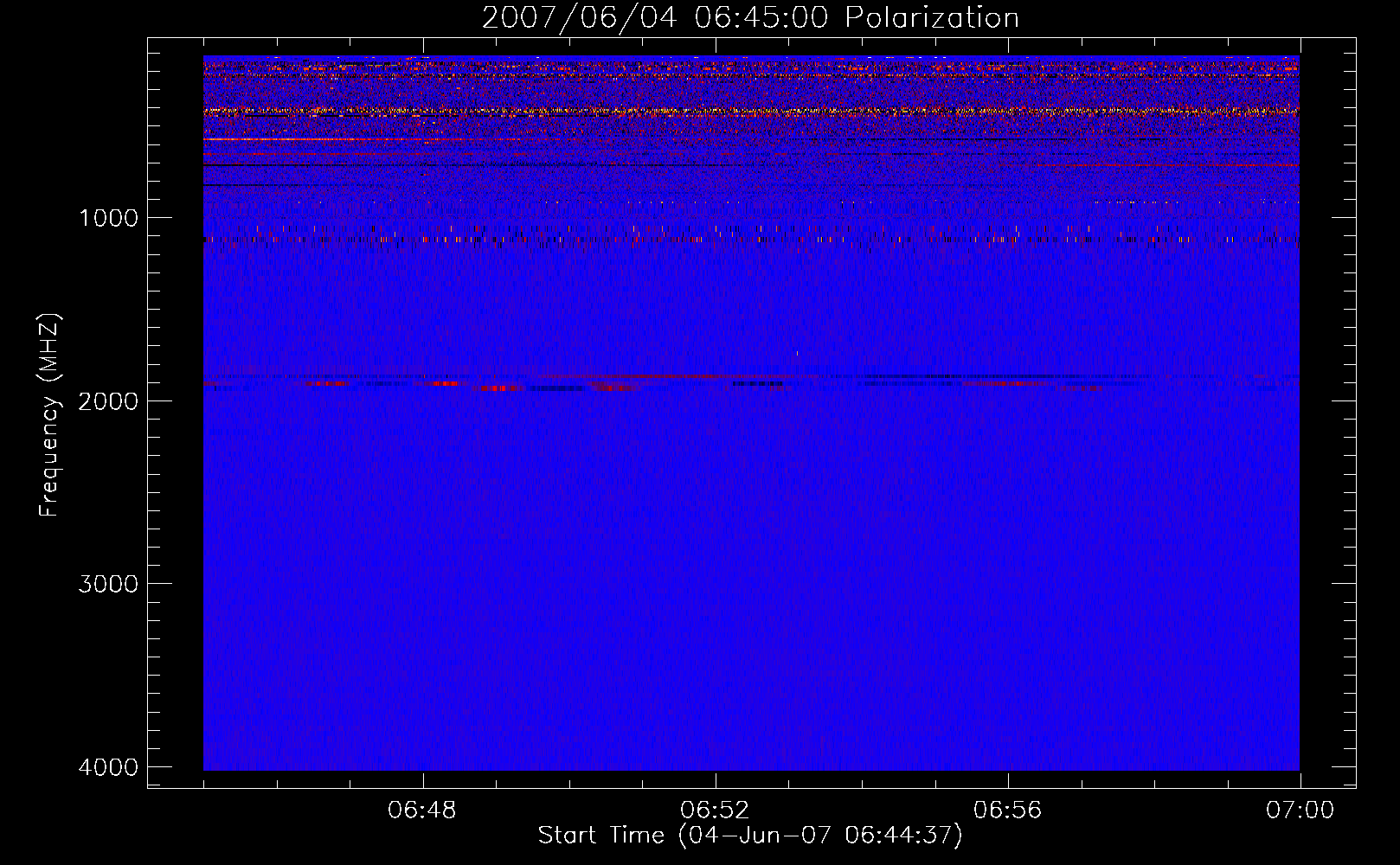1400x865 pixels.
Task: Click the plot title "2007/06/04 06:45:00 Polarization"
Action: [750, 18]
